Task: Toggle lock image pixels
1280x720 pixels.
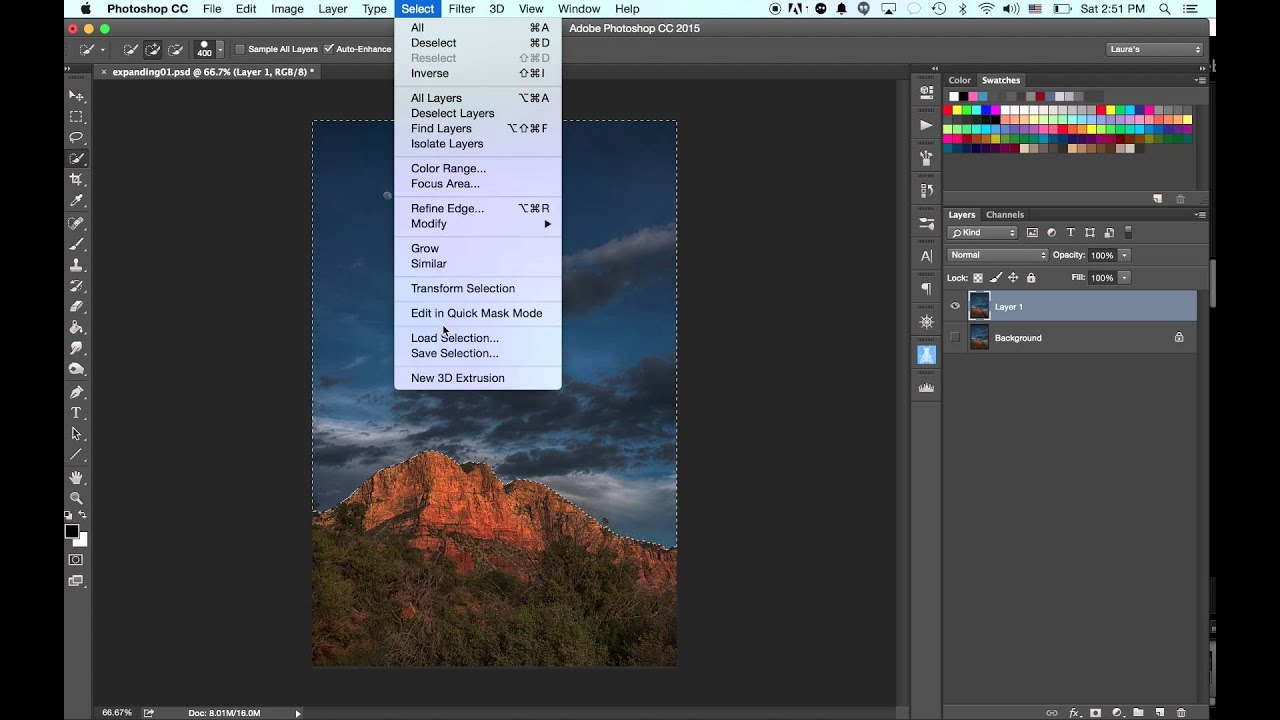Action: coord(996,278)
